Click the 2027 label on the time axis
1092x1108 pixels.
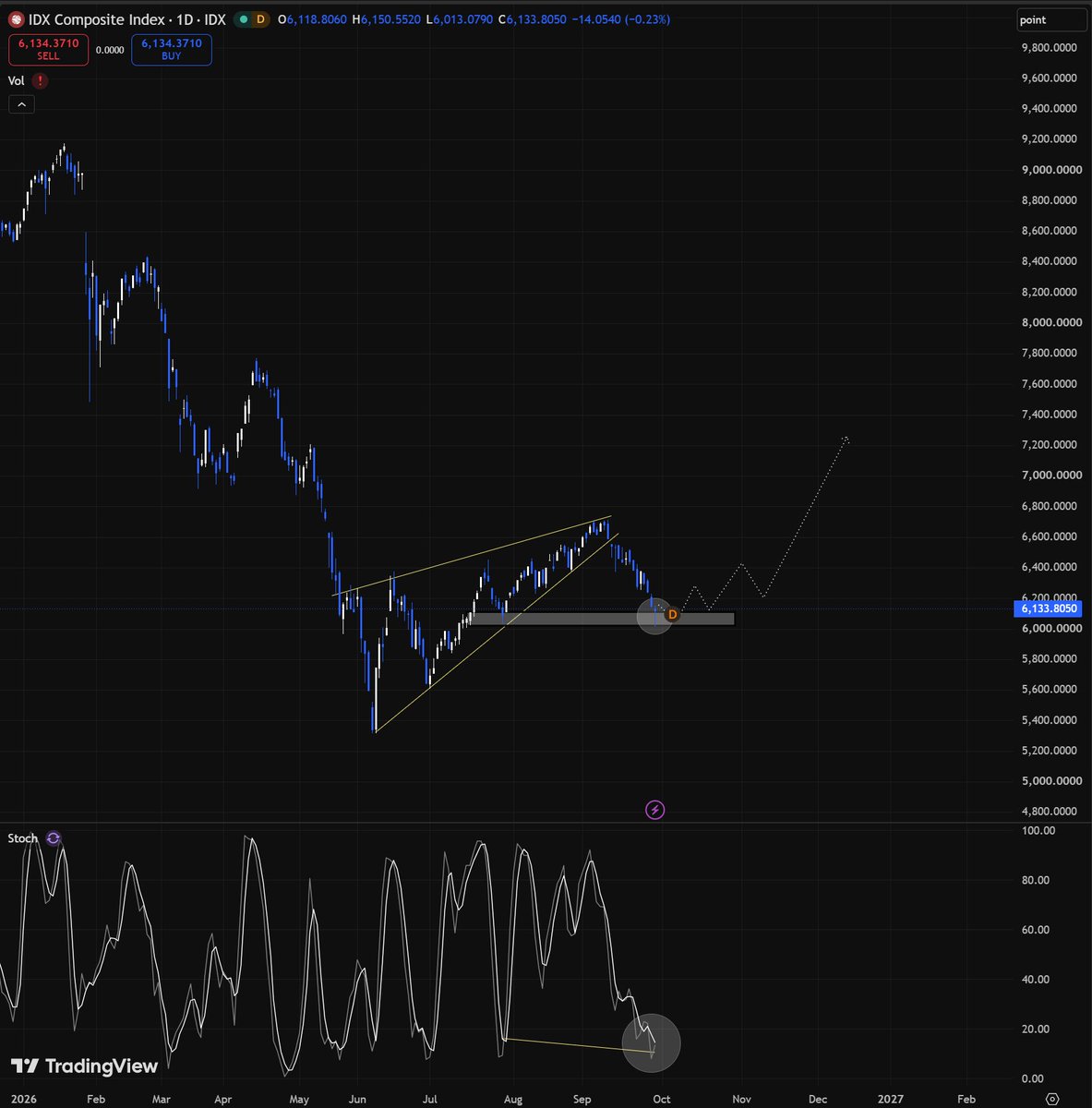click(x=891, y=1100)
